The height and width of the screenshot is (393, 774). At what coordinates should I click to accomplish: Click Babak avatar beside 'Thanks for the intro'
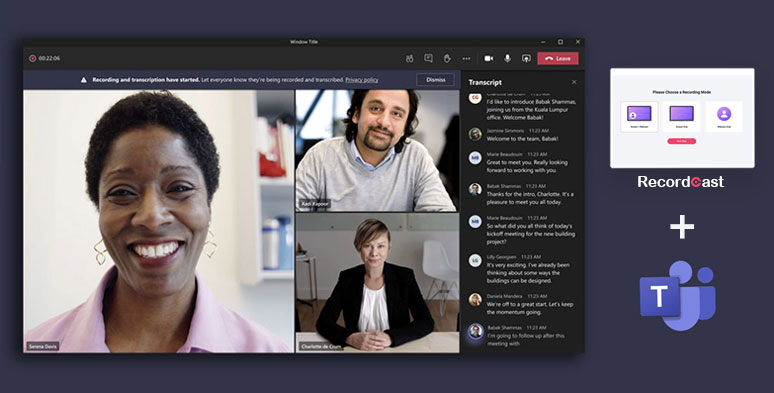(x=475, y=190)
